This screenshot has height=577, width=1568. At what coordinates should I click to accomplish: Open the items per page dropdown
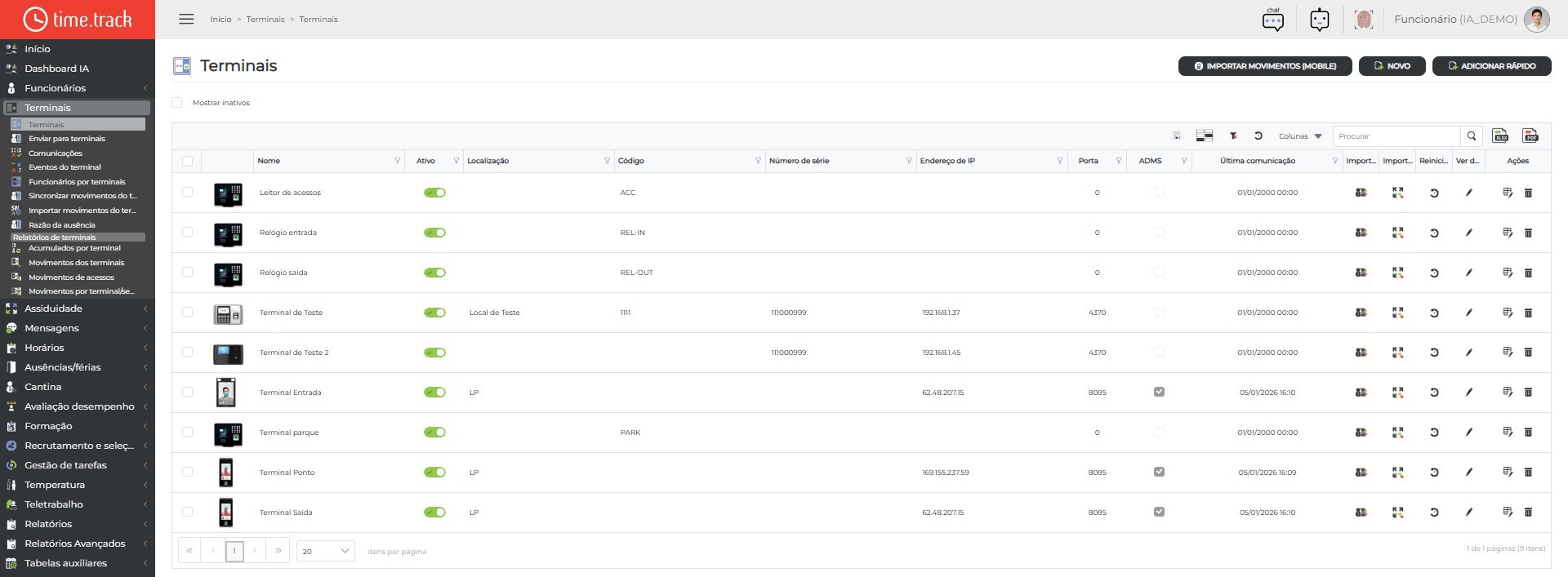[325, 552]
